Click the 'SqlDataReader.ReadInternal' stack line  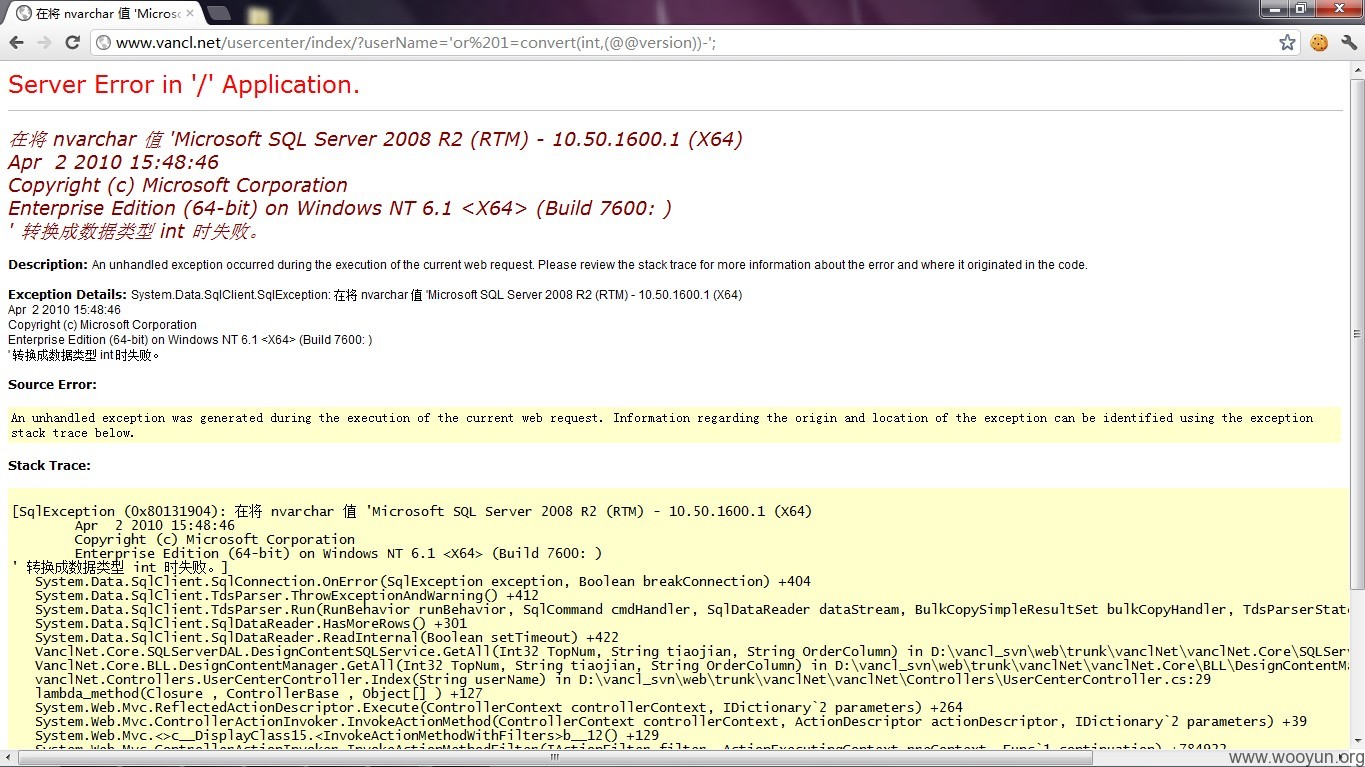point(327,637)
